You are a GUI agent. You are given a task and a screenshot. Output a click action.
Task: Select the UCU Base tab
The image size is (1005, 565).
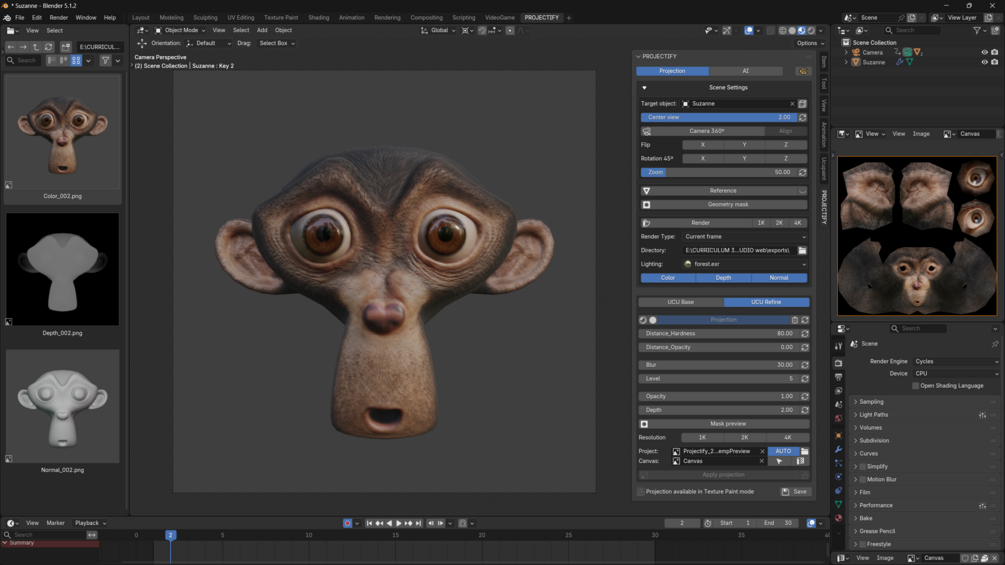coord(681,302)
